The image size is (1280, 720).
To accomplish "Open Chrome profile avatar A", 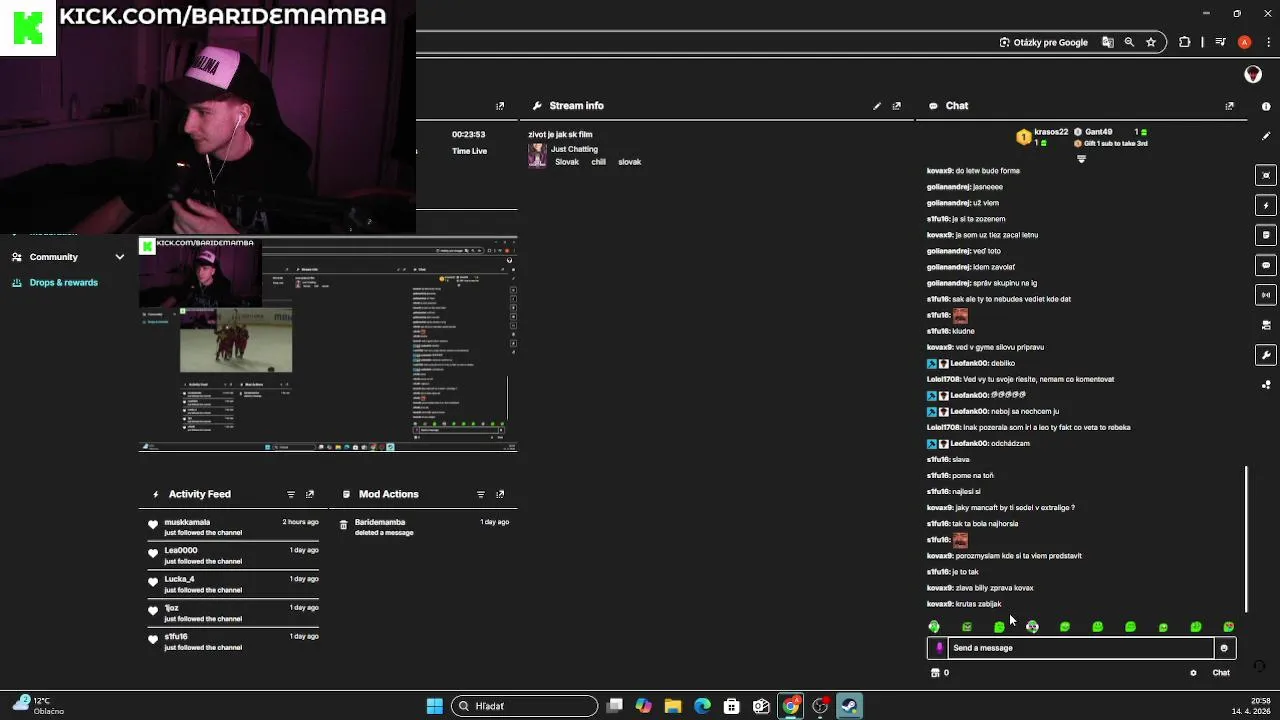I will pos(1244,42).
